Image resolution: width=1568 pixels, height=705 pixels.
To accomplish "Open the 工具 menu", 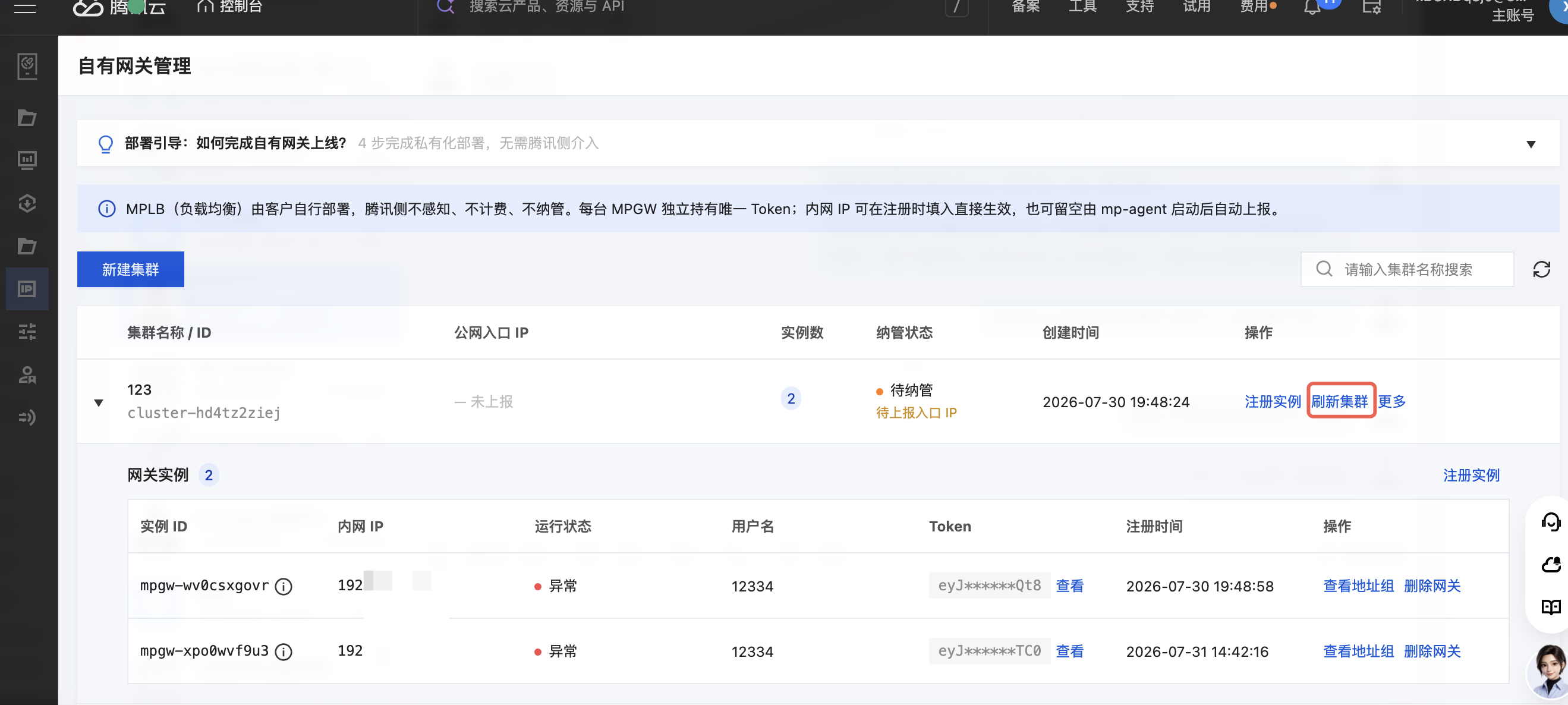I will (x=1083, y=6).
